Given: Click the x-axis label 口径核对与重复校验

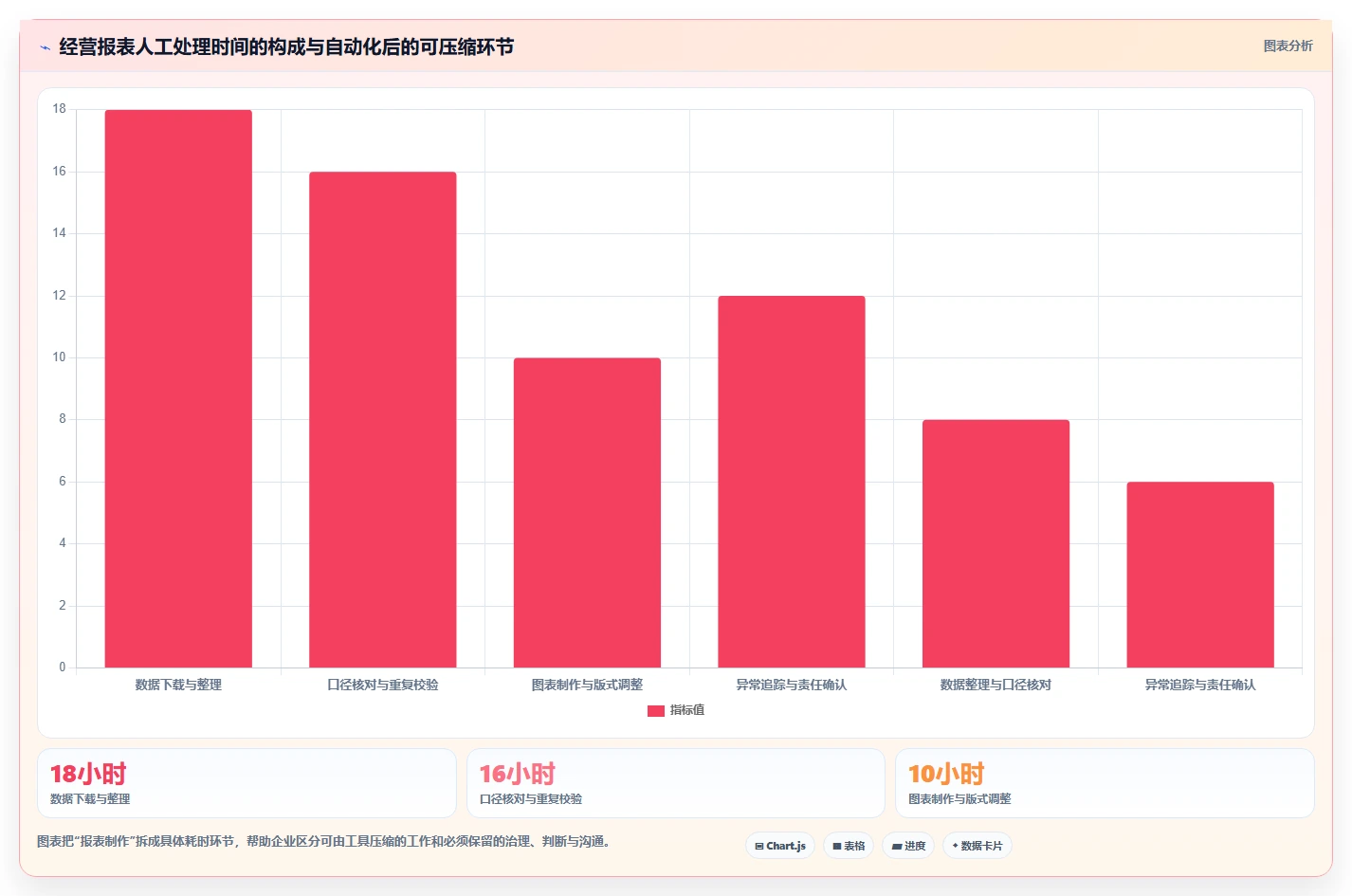Looking at the screenshot, I should coord(383,685).
